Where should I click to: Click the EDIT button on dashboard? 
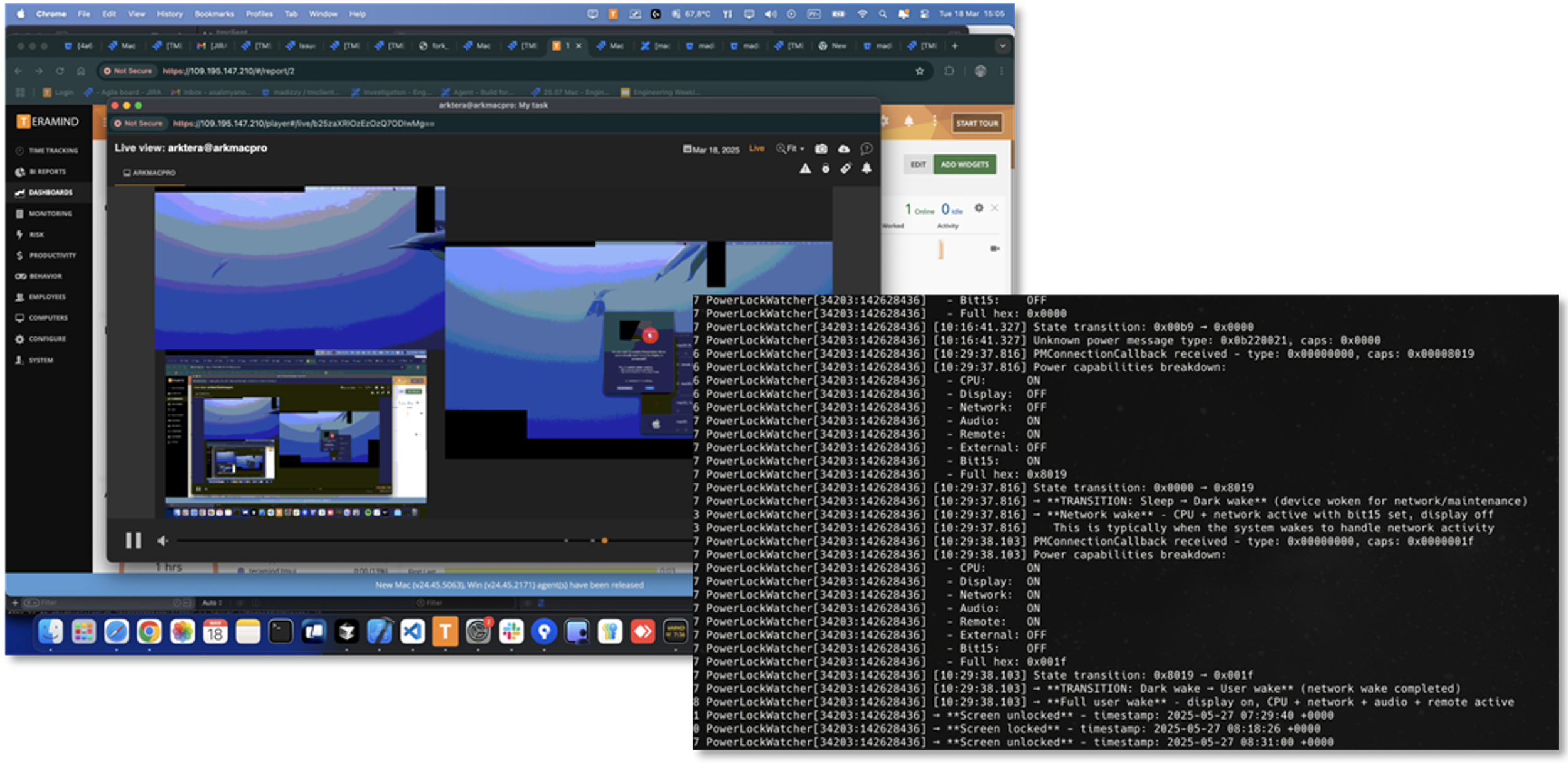pos(918,164)
